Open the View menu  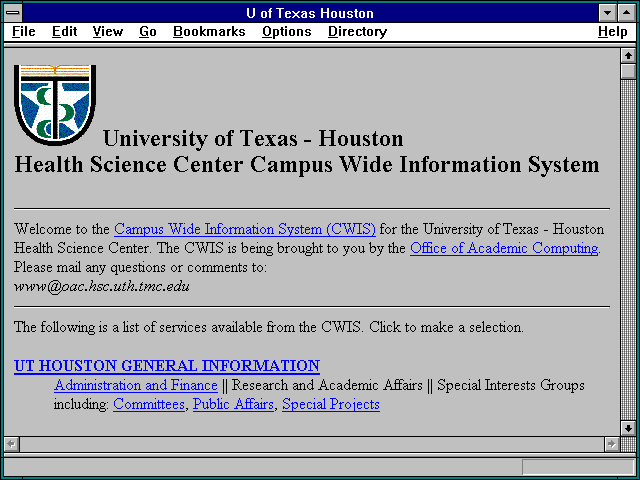point(108,32)
